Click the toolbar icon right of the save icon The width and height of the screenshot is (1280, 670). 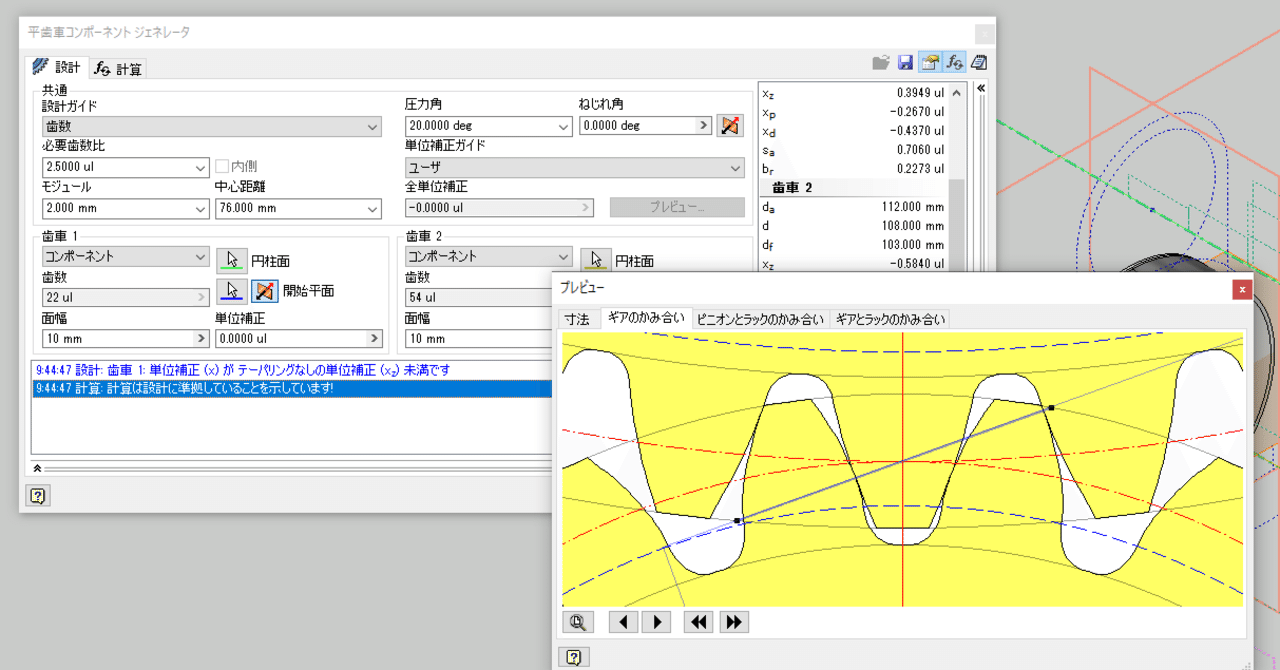929,63
